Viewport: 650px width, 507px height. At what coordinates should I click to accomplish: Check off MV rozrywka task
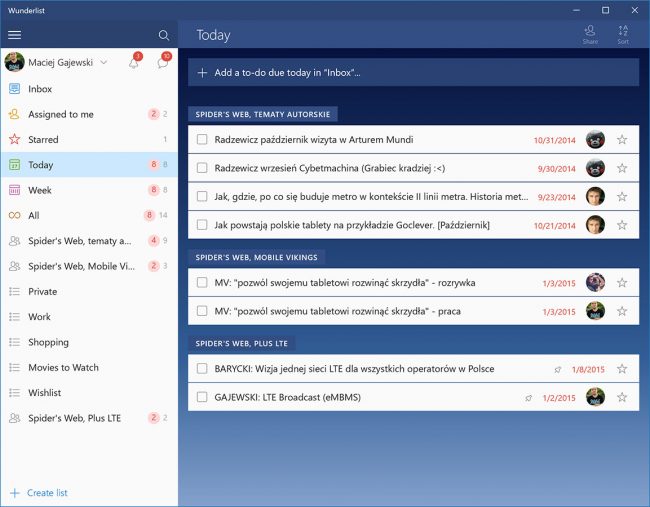(x=202, y=282)
